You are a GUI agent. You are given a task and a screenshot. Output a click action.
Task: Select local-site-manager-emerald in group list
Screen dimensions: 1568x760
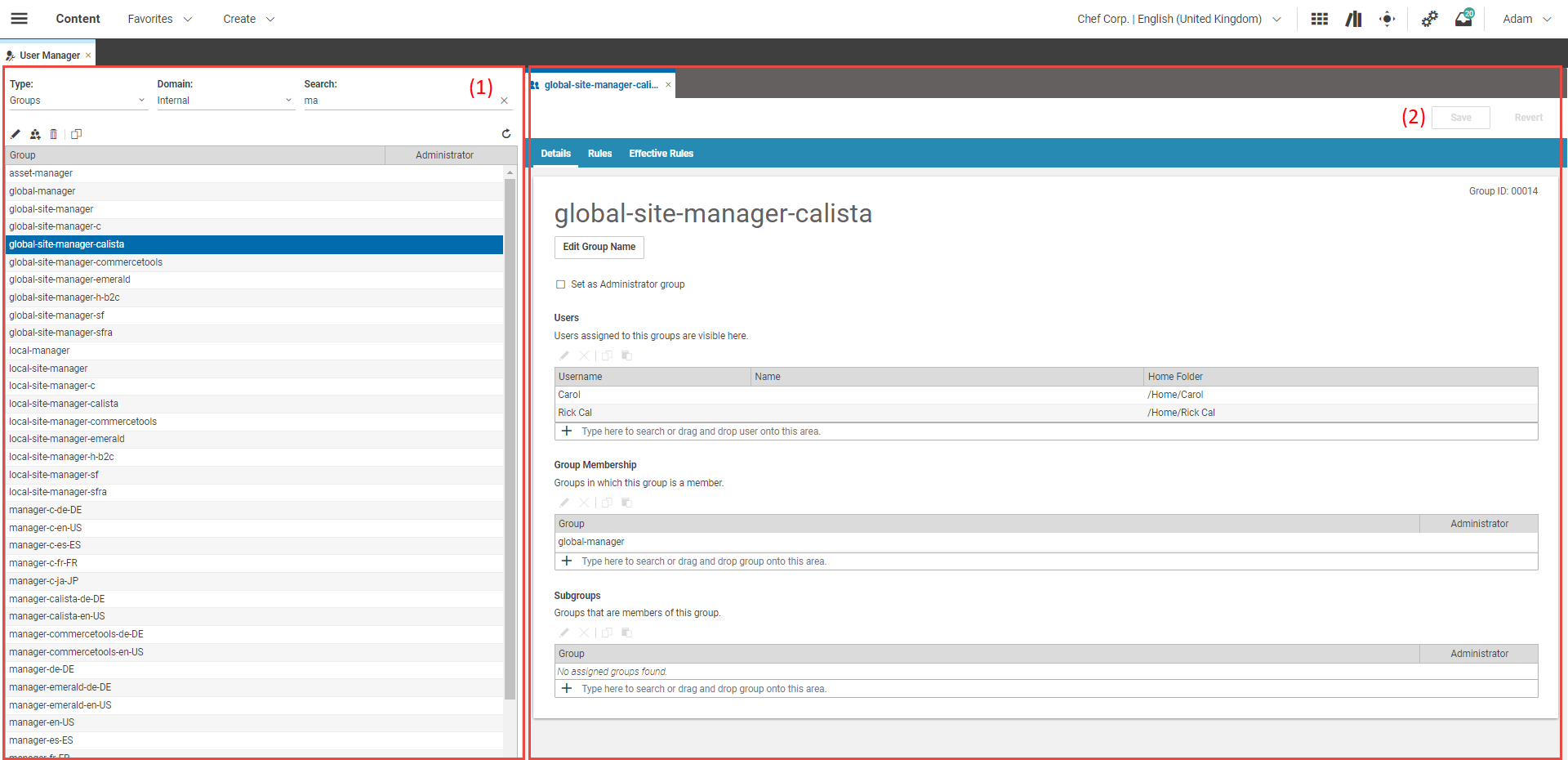pos(67,439)
